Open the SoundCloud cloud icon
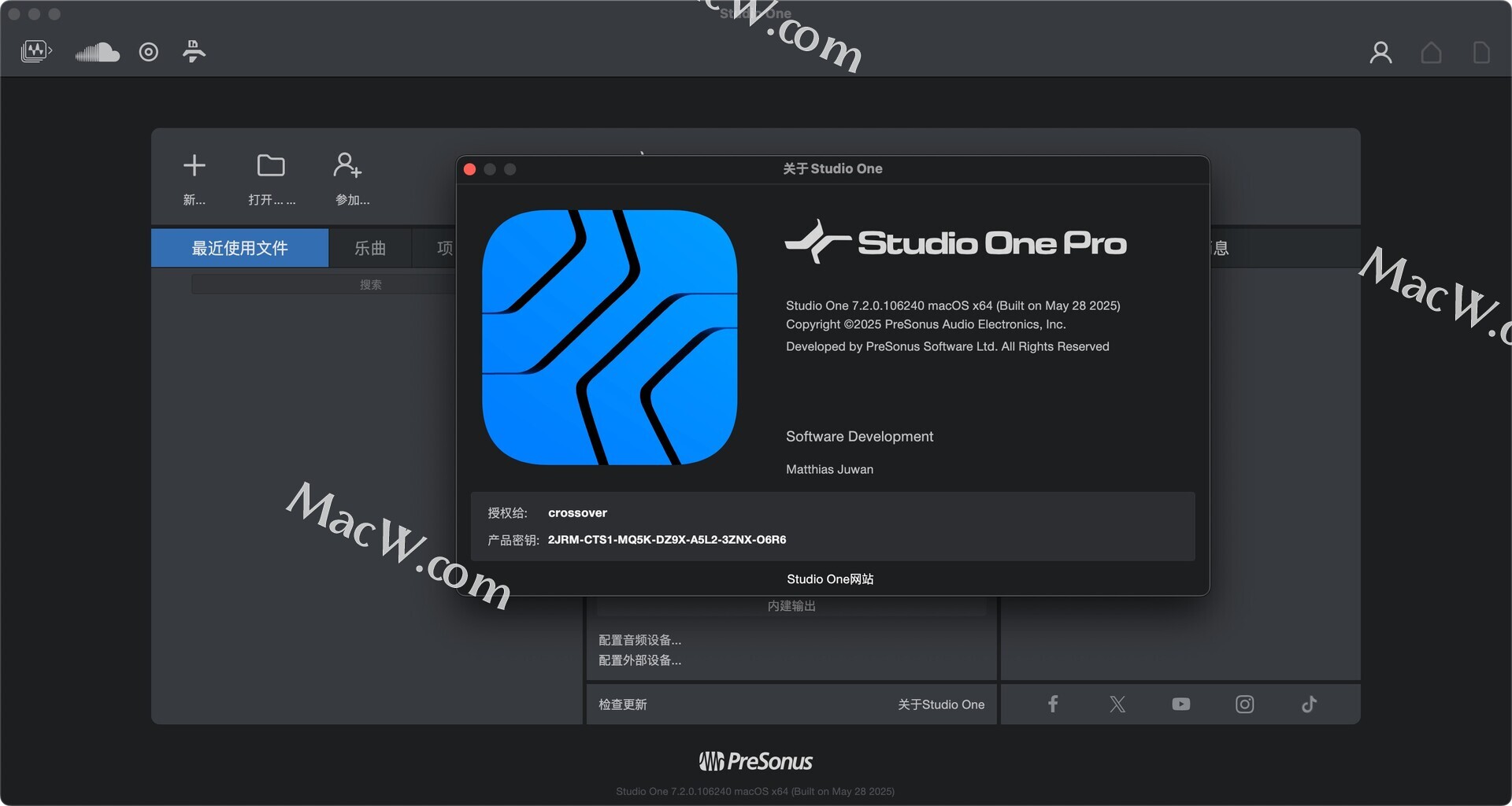This screenshot has width=1512, height=806. click(x=98, y=52)
